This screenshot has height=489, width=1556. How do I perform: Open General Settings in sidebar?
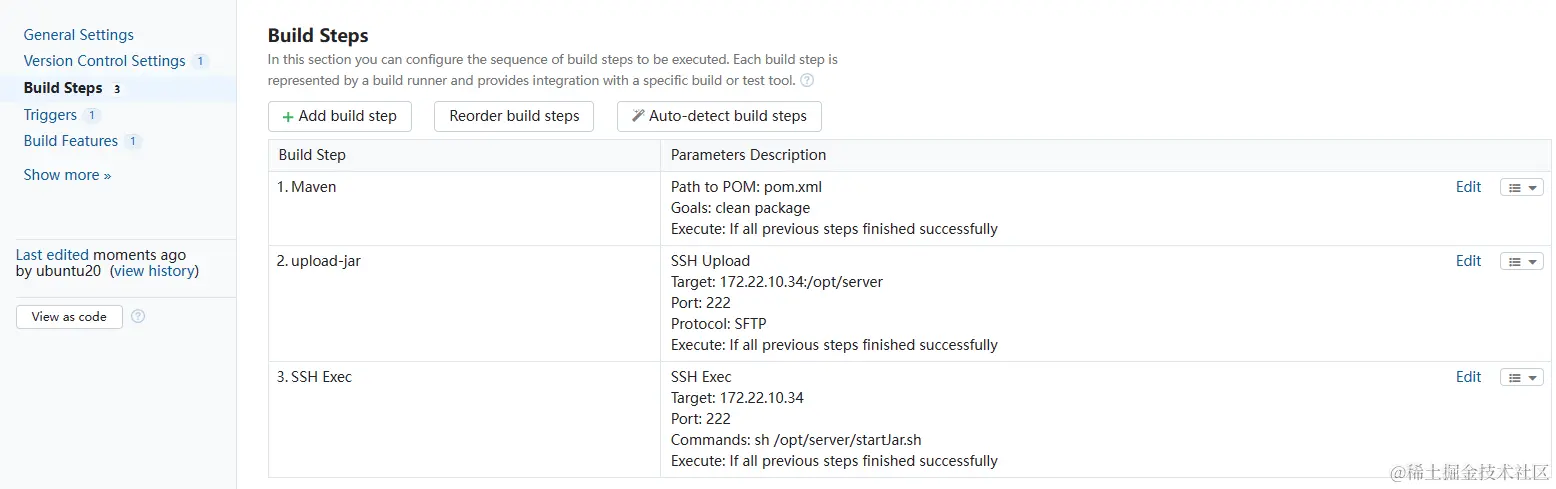[x=78, y=35]
